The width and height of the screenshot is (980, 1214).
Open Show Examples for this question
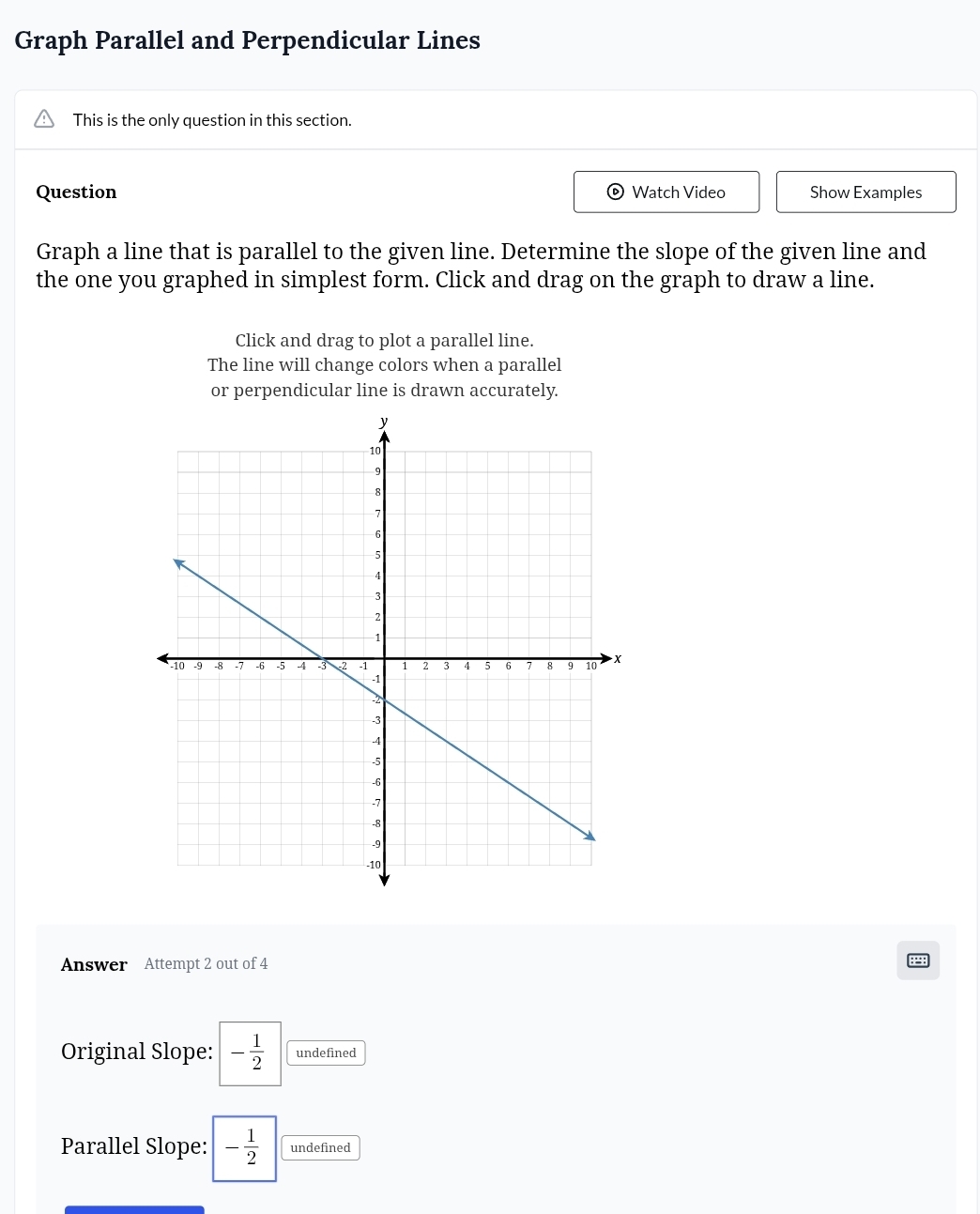[865, 192]
